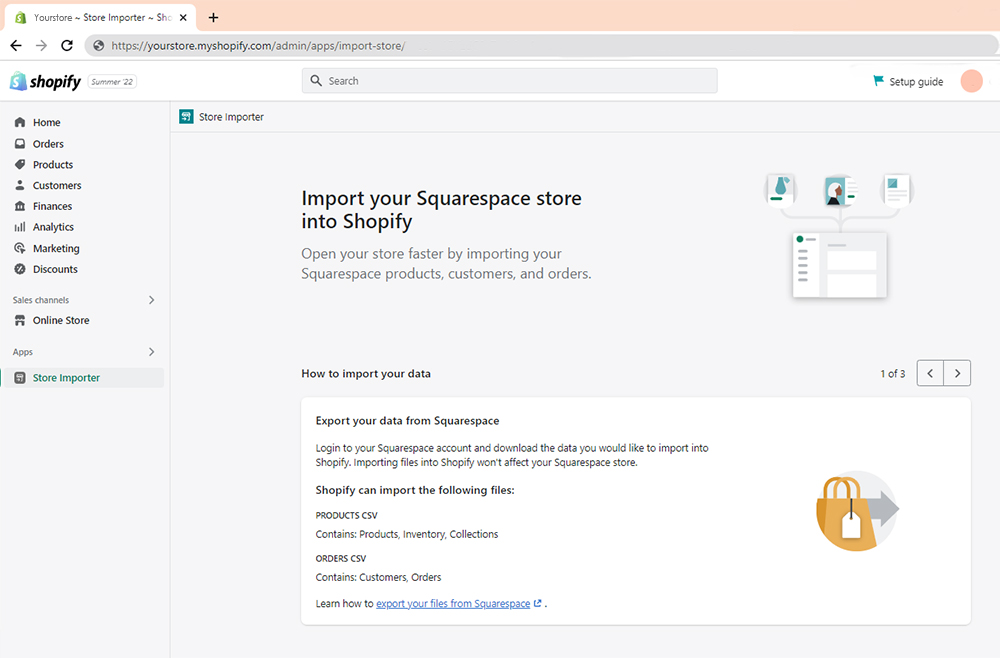Click the Finances bank icon
1000x658 pixels.
tap(20, 206)
